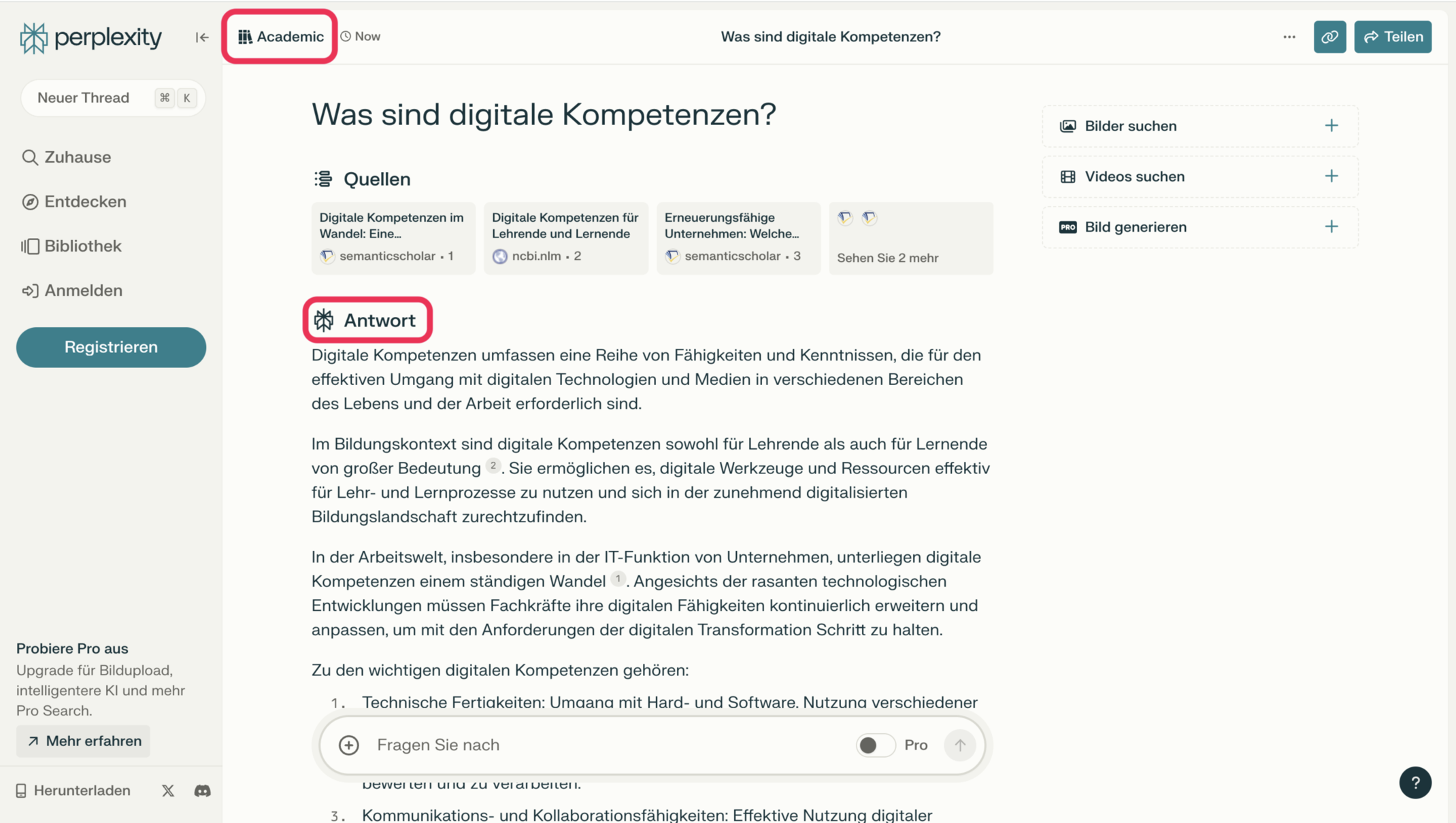
Task: Click the 'Probiere Pro aus' heading
Action: click(72, 649)
